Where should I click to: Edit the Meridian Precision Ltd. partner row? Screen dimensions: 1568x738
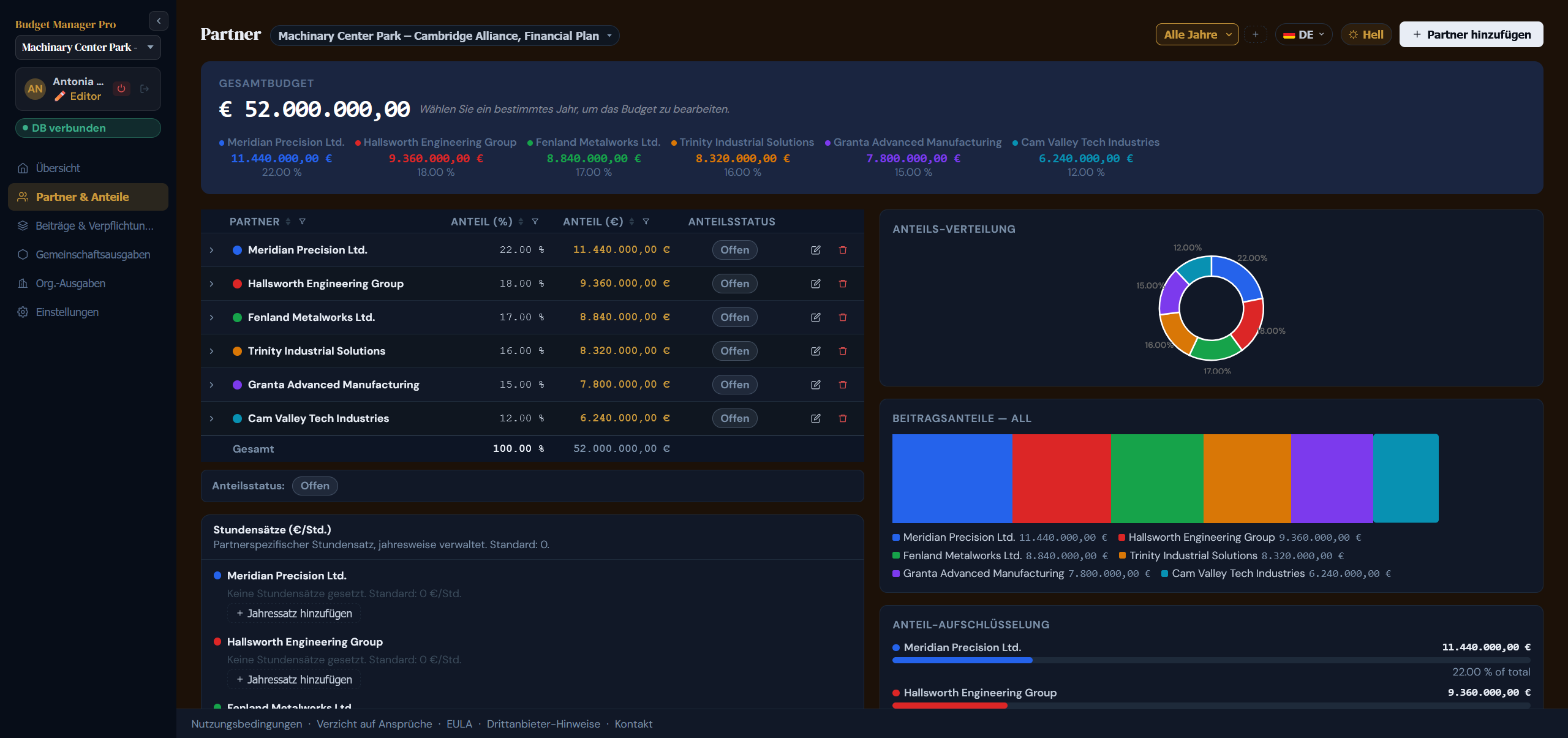tap(815, 250)
